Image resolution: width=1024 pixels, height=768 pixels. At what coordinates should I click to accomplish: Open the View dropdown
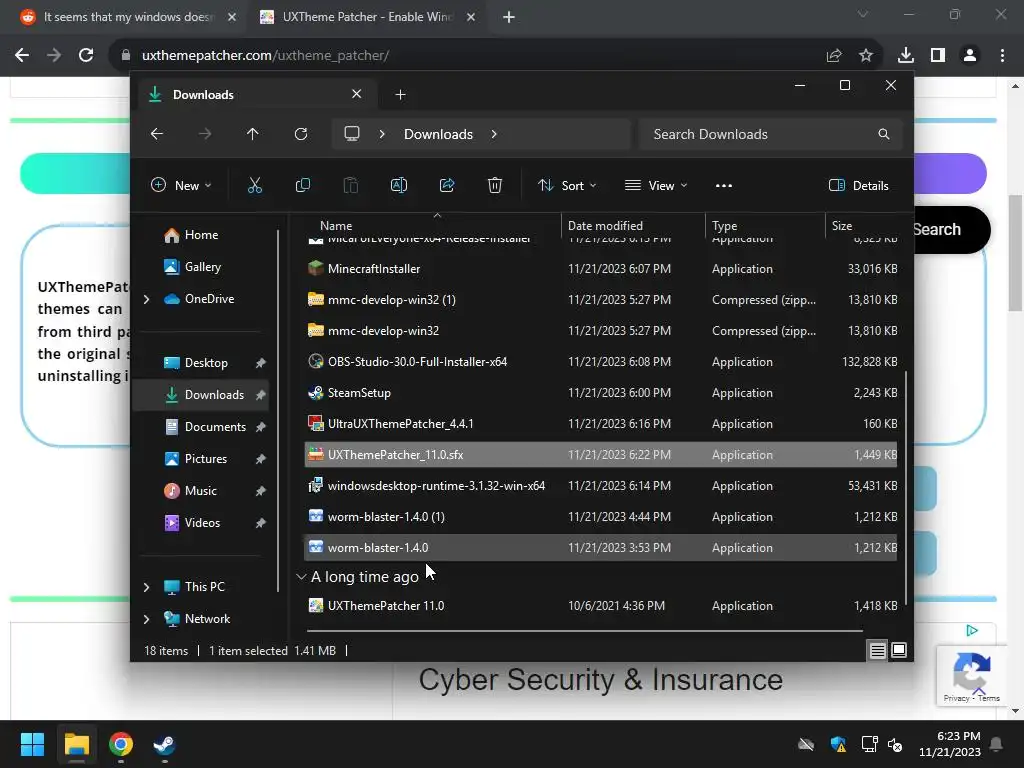[656, 185]
